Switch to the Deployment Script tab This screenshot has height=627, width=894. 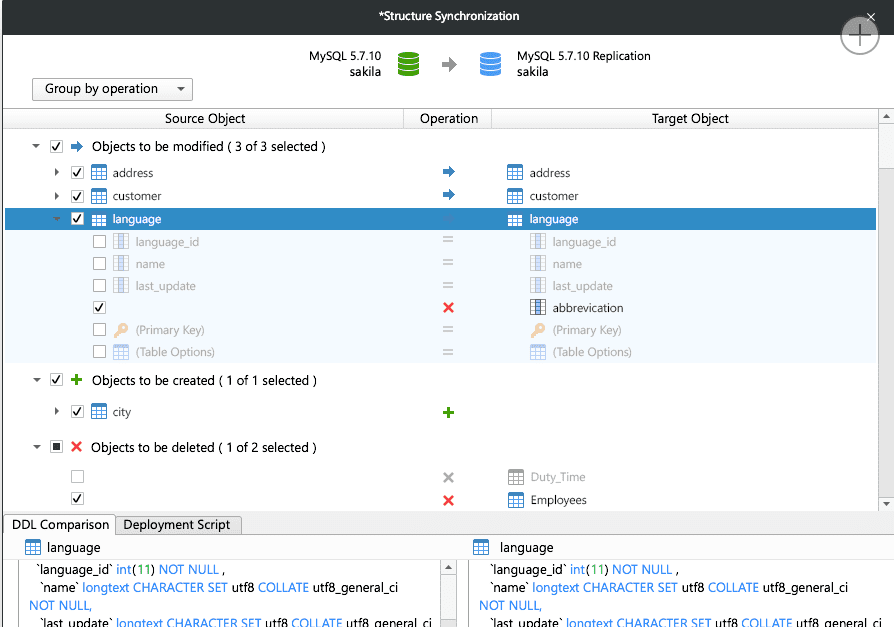coord(178,525)
